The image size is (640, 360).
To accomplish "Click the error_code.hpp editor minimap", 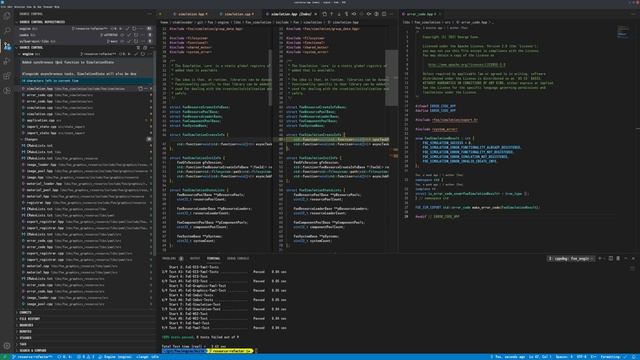I will coord(623,32).
